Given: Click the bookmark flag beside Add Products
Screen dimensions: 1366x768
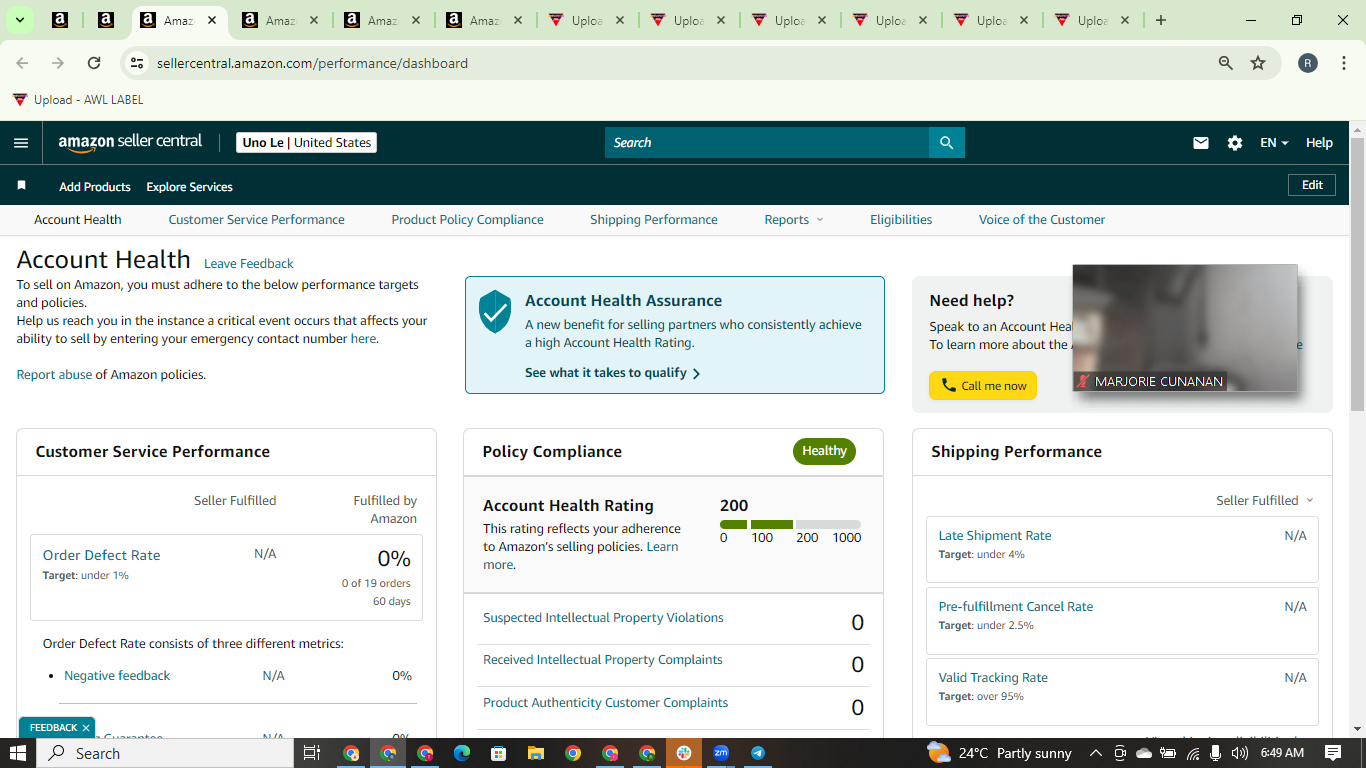Looking at the screenshot, I should click(21, 186).
